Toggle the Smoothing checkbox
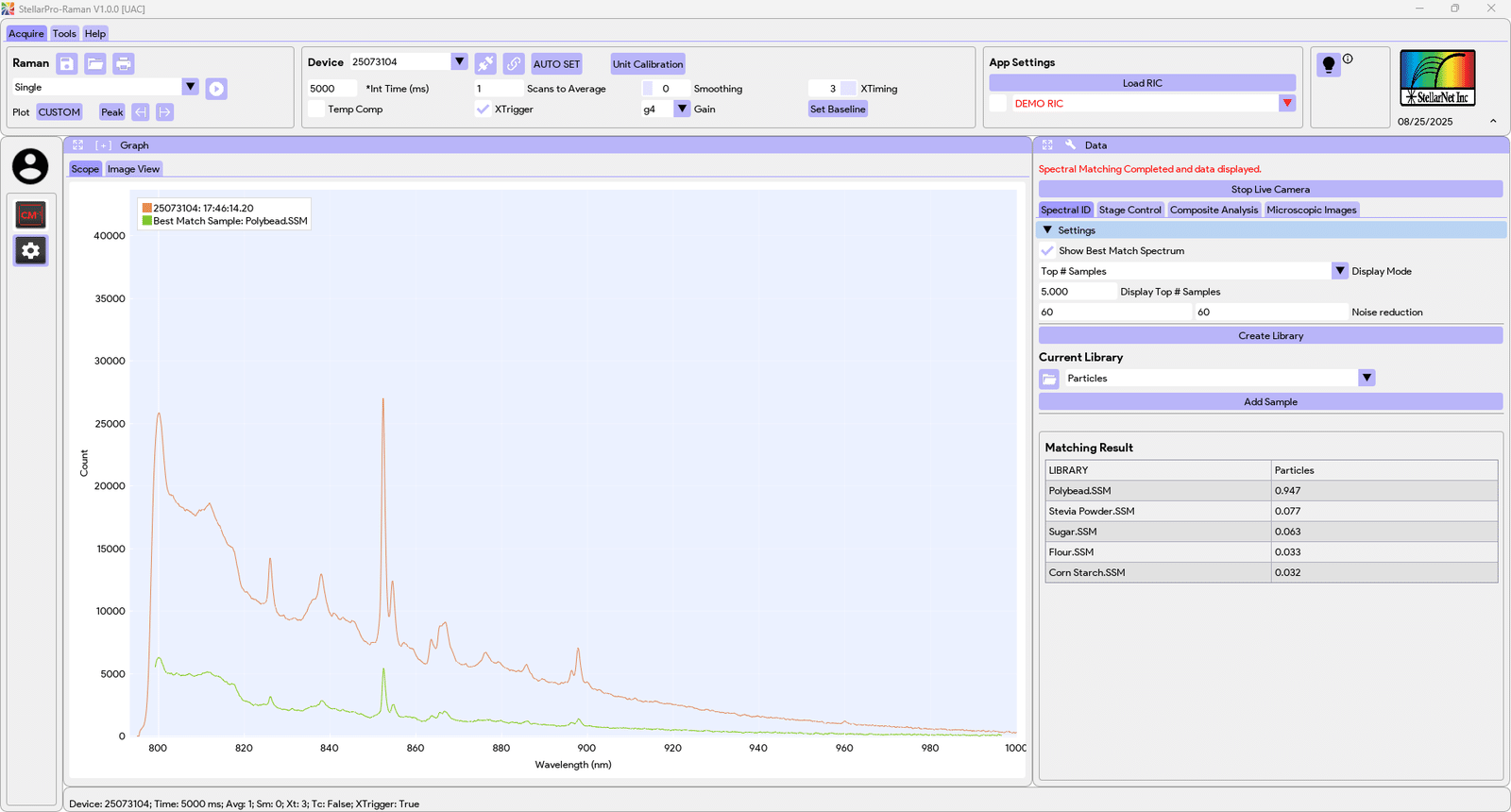This screenshot has width=1511, height=812. (648, 89)
